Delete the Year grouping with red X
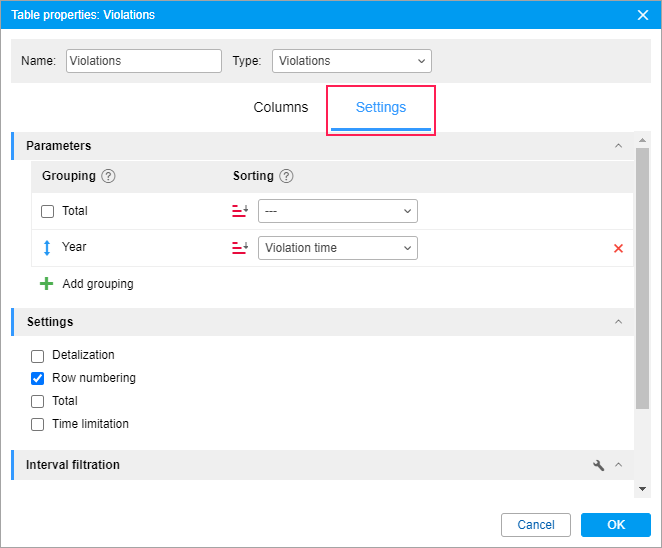 [x=618, y=248]
